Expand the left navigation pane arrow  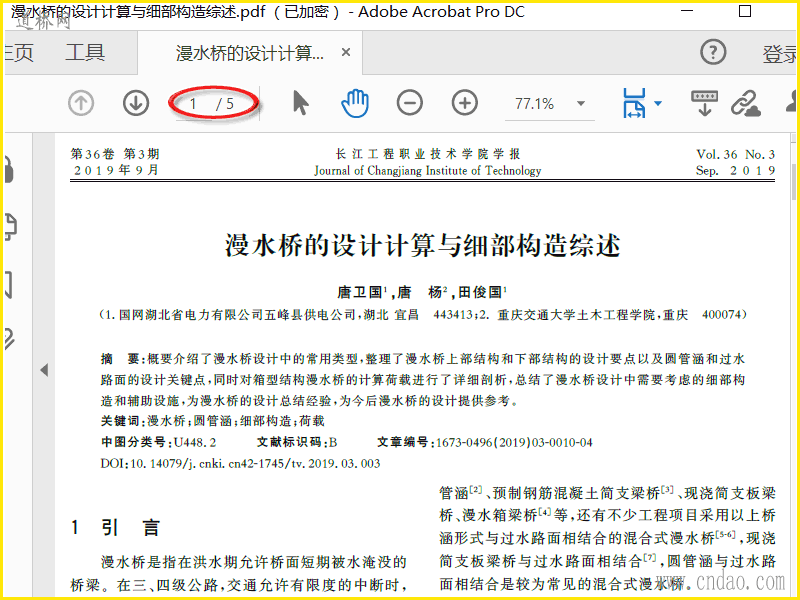(x=44, y=370)
